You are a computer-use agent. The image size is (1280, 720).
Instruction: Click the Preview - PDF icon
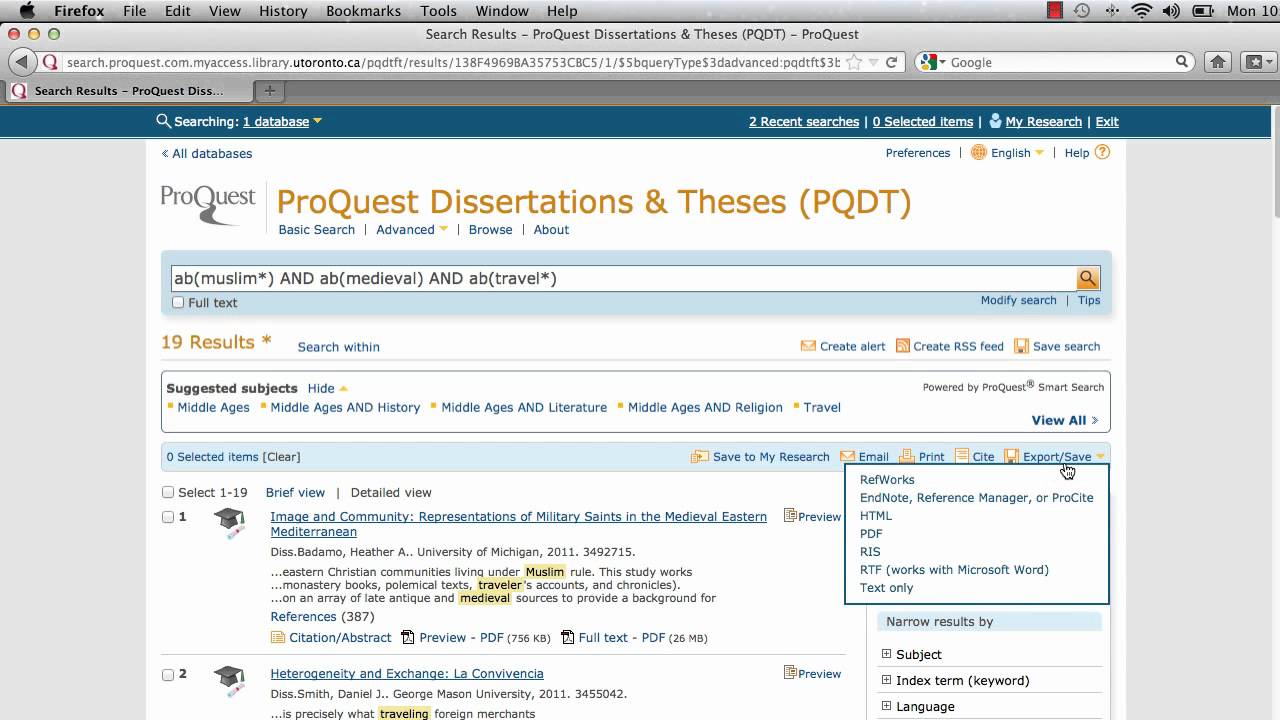408,637
